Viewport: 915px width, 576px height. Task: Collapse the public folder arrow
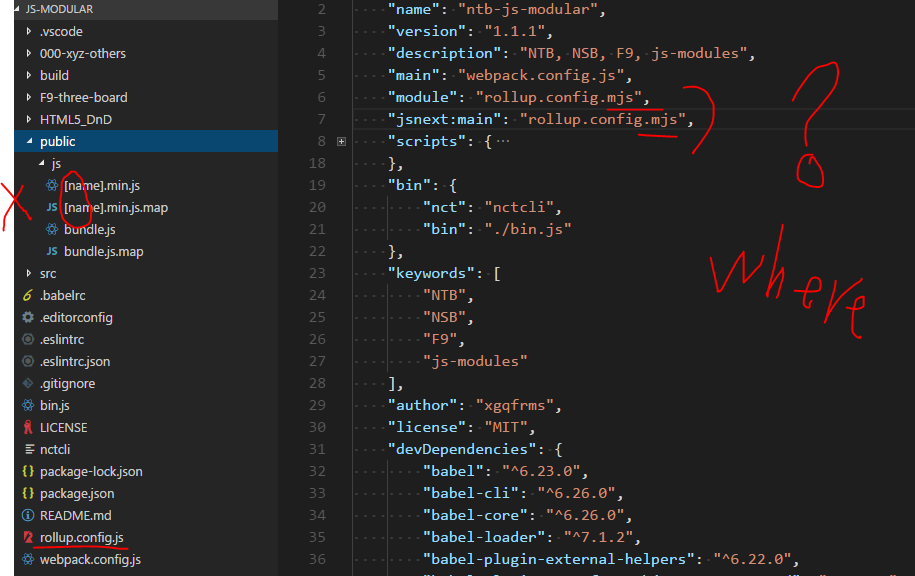point(29,141)
